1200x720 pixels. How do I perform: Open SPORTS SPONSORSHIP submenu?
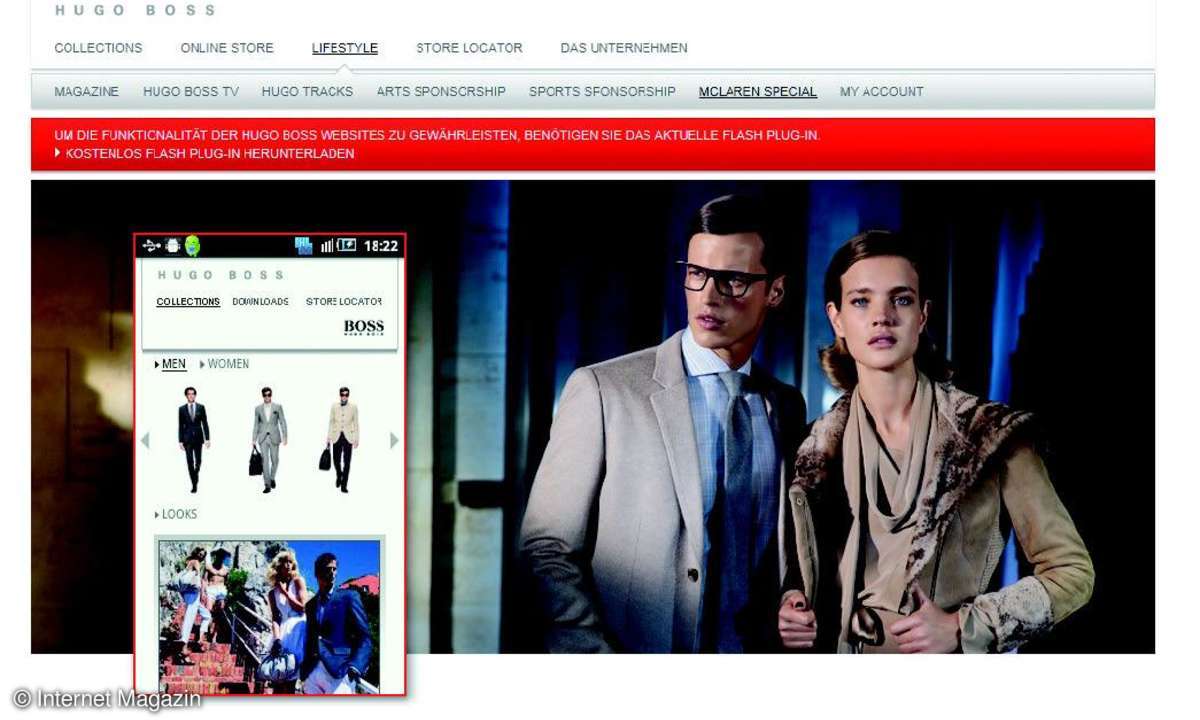click(x=602, y=91)
